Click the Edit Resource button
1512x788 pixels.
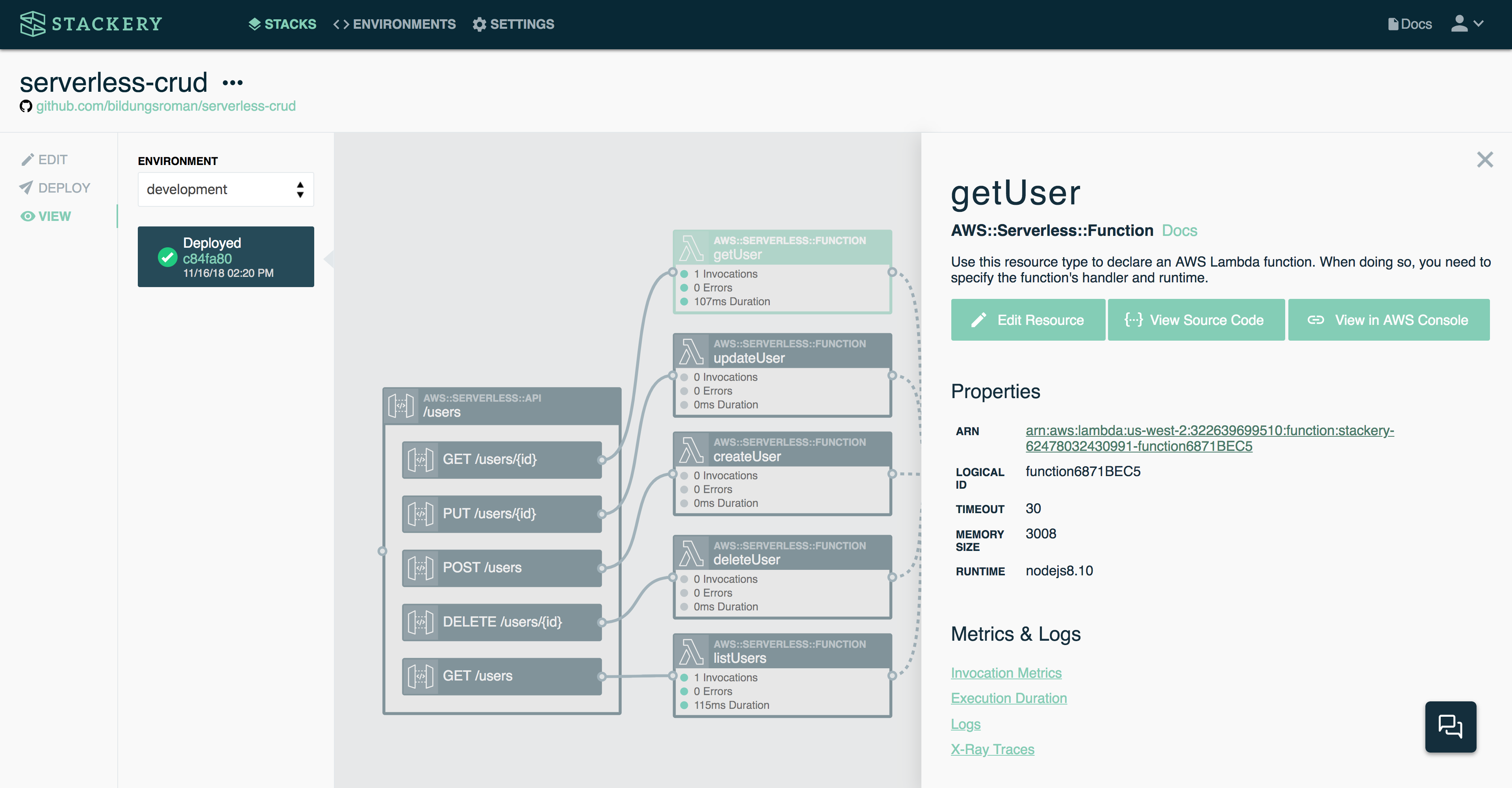[1028, 320]
